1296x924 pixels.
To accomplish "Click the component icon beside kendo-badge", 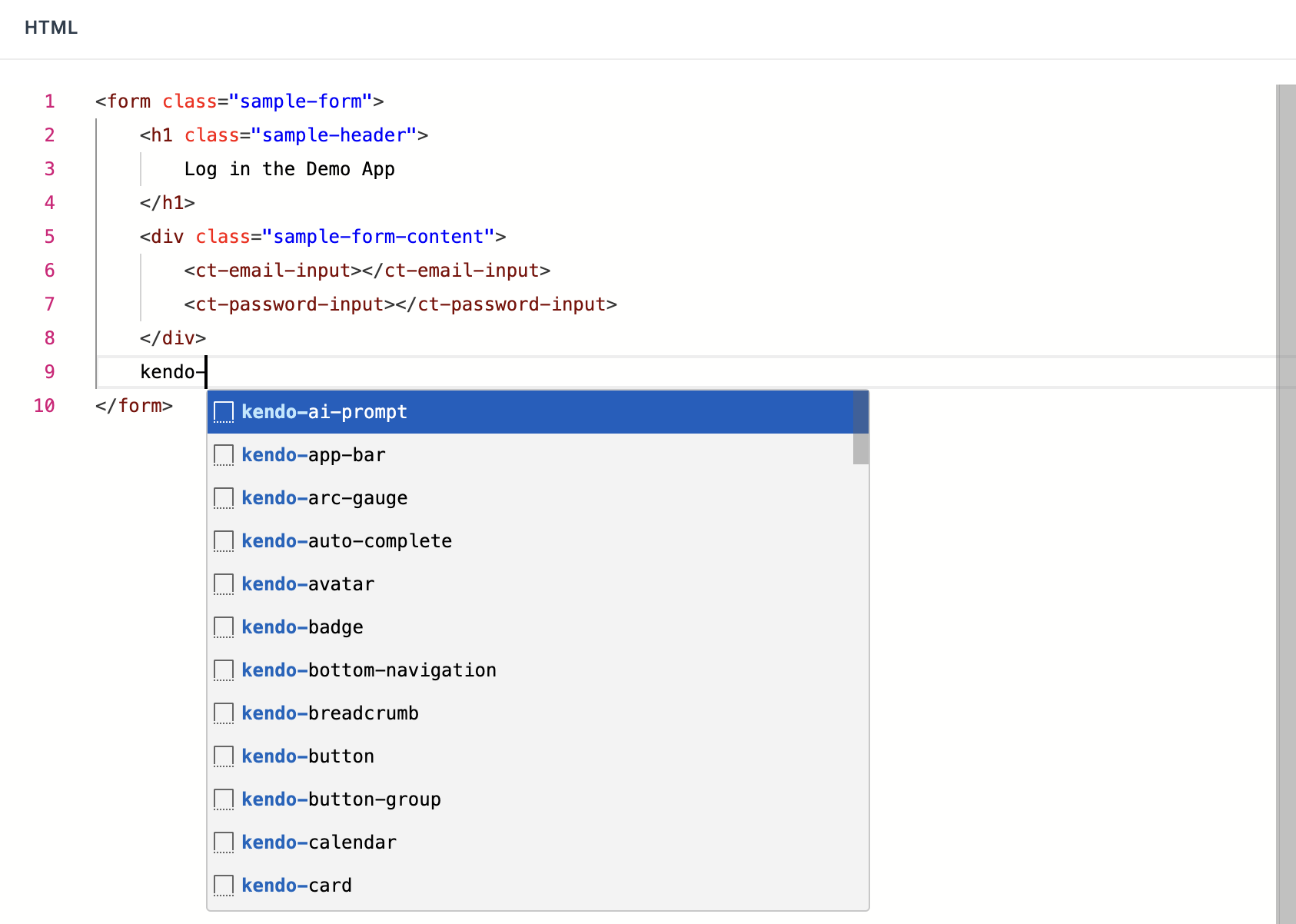I will point(223,627).
